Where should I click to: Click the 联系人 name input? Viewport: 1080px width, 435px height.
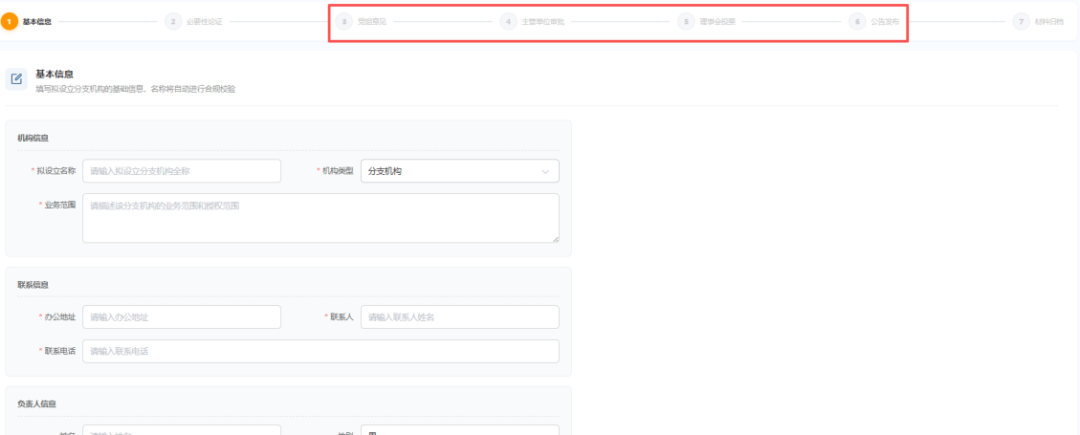460,317
